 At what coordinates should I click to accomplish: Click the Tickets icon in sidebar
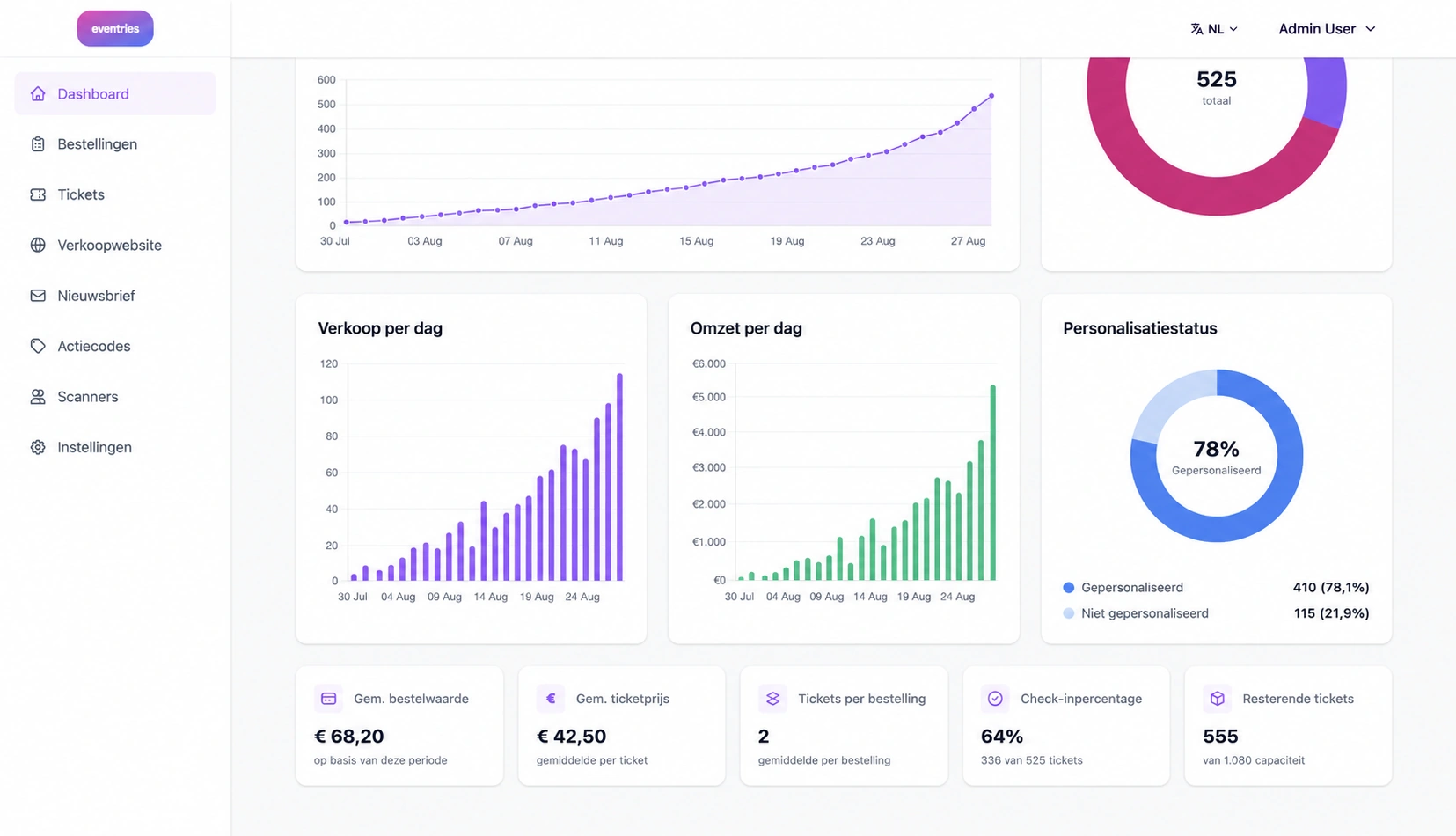click(x=38, y=194)
